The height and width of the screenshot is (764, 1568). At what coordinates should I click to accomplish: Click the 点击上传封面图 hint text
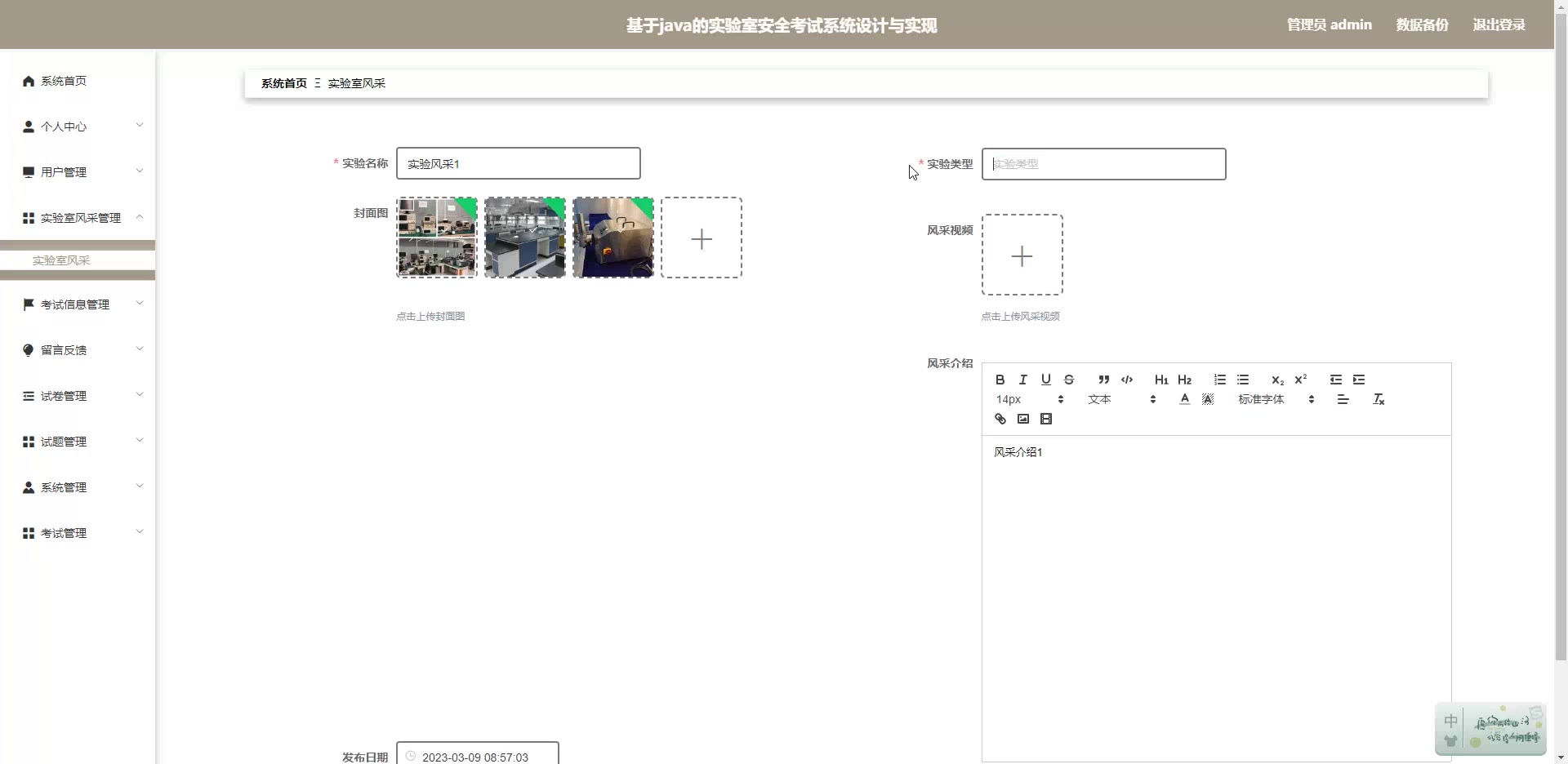tap(430, 316)
